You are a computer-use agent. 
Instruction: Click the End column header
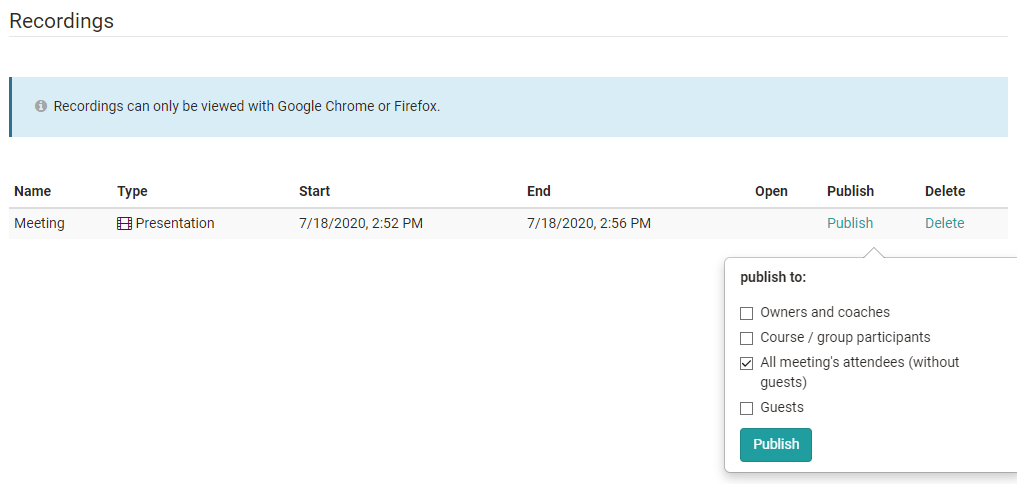pos(539,191)
